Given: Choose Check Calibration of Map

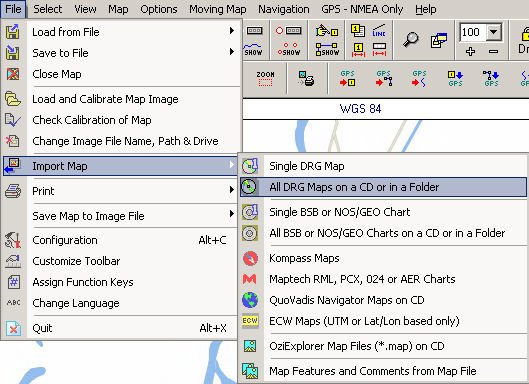Looking at the screenshot, I should 121,120.
